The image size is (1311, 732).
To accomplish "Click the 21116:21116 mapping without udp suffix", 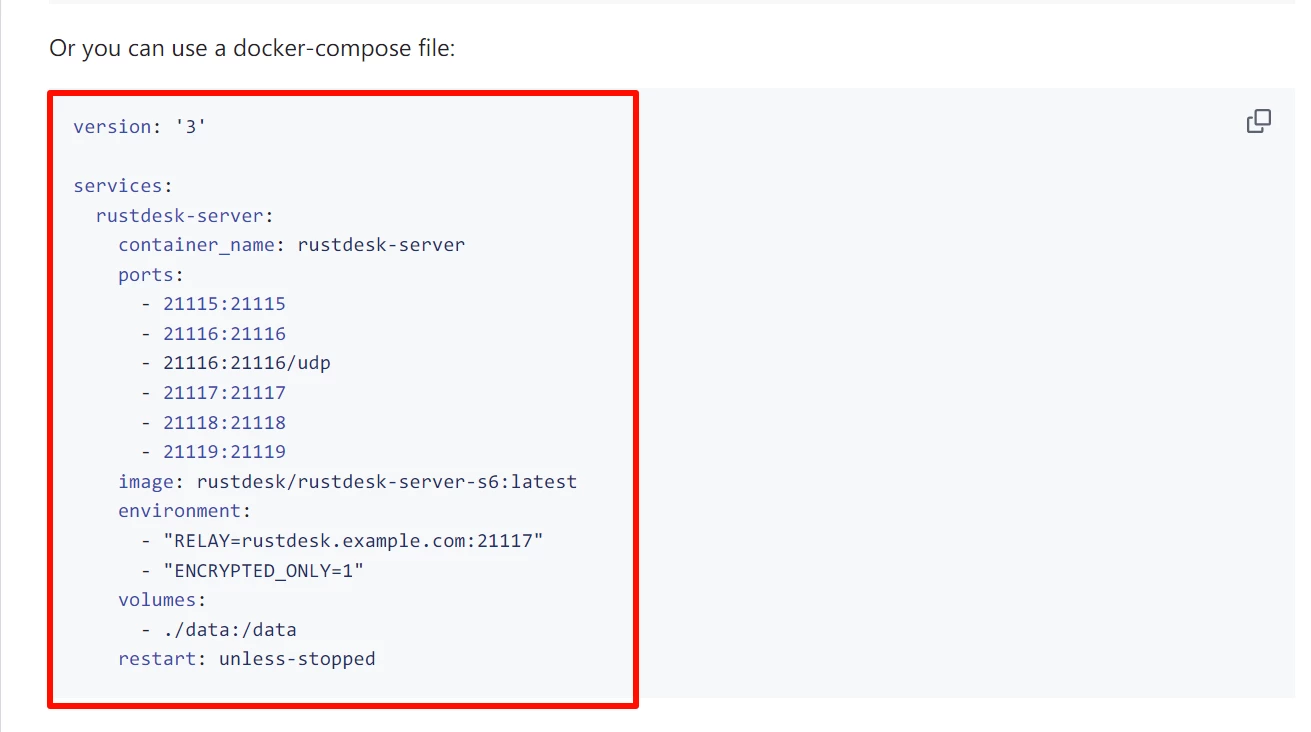I will coord(224,333).
